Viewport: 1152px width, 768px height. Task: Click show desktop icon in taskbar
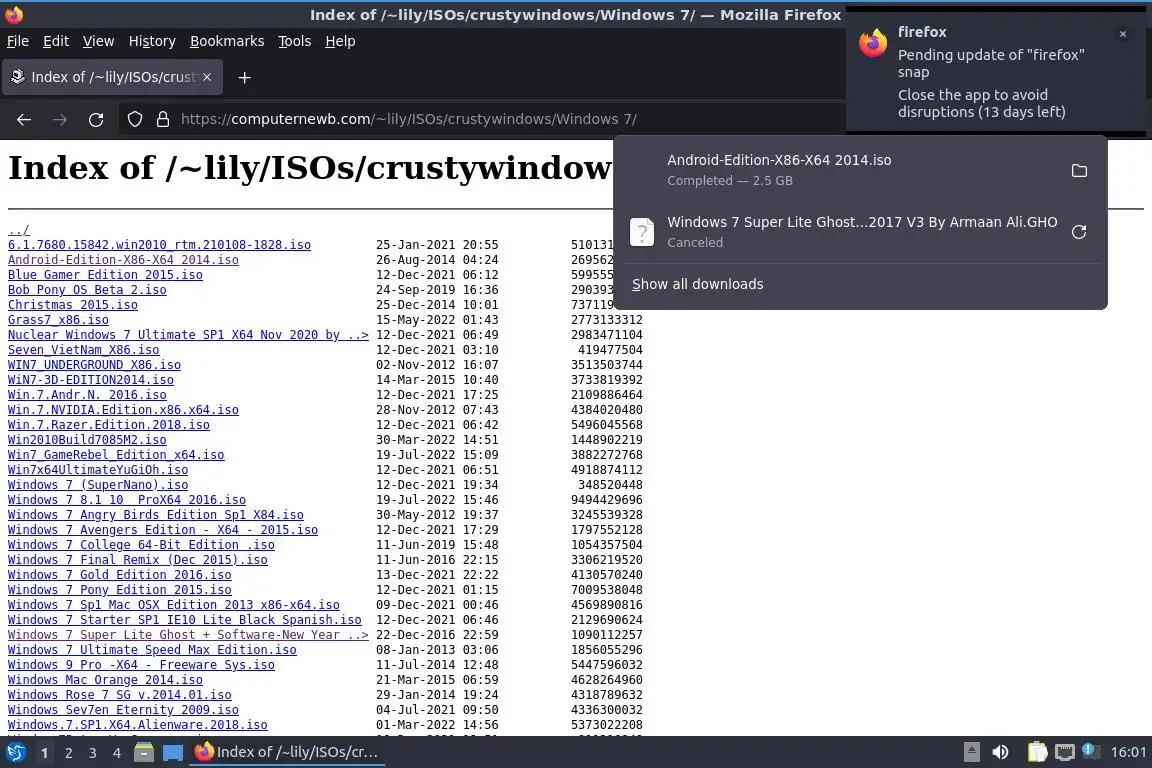click(x=173, y=753)
